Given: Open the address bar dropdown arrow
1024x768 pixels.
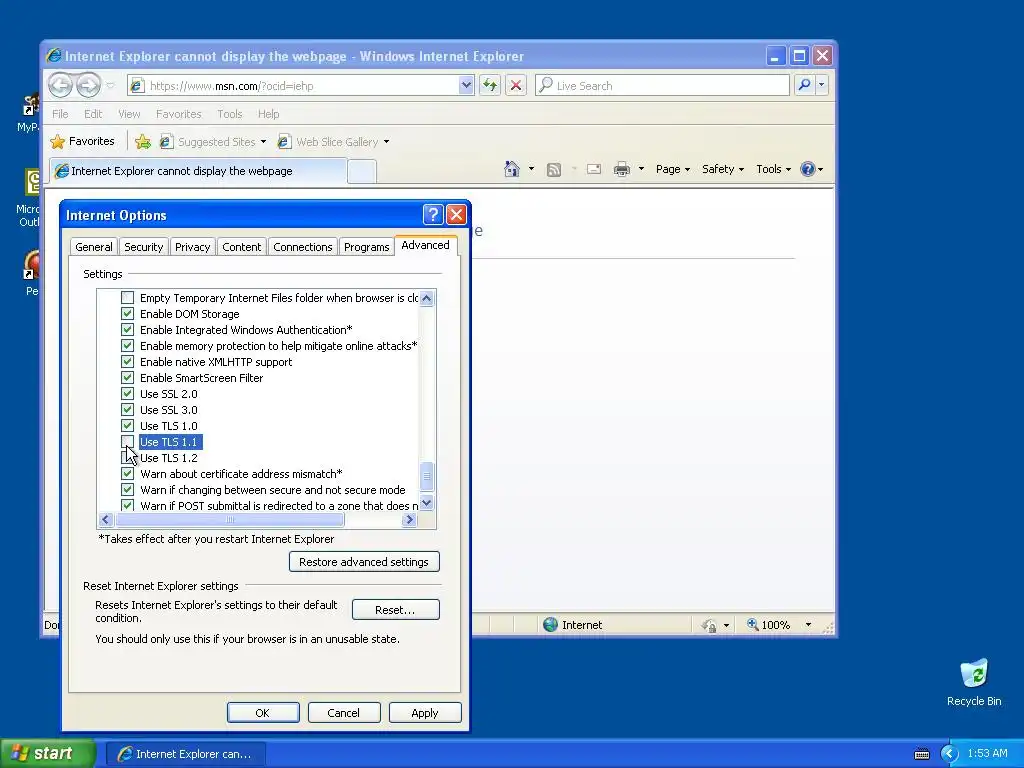Looking at the screenshot, I should (466, 85).
